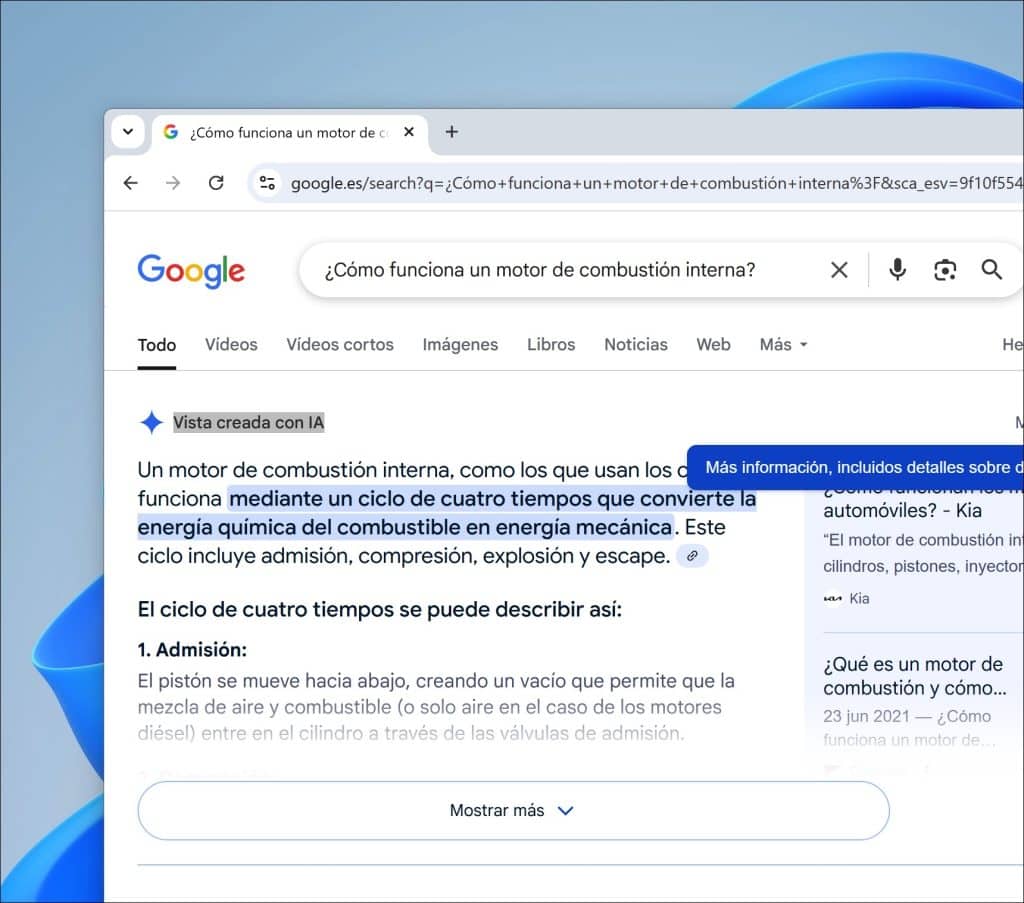This screenshot has width=1024, height=903.
Task: Click the browser forward arrow
Action: (x=173, y=183)
